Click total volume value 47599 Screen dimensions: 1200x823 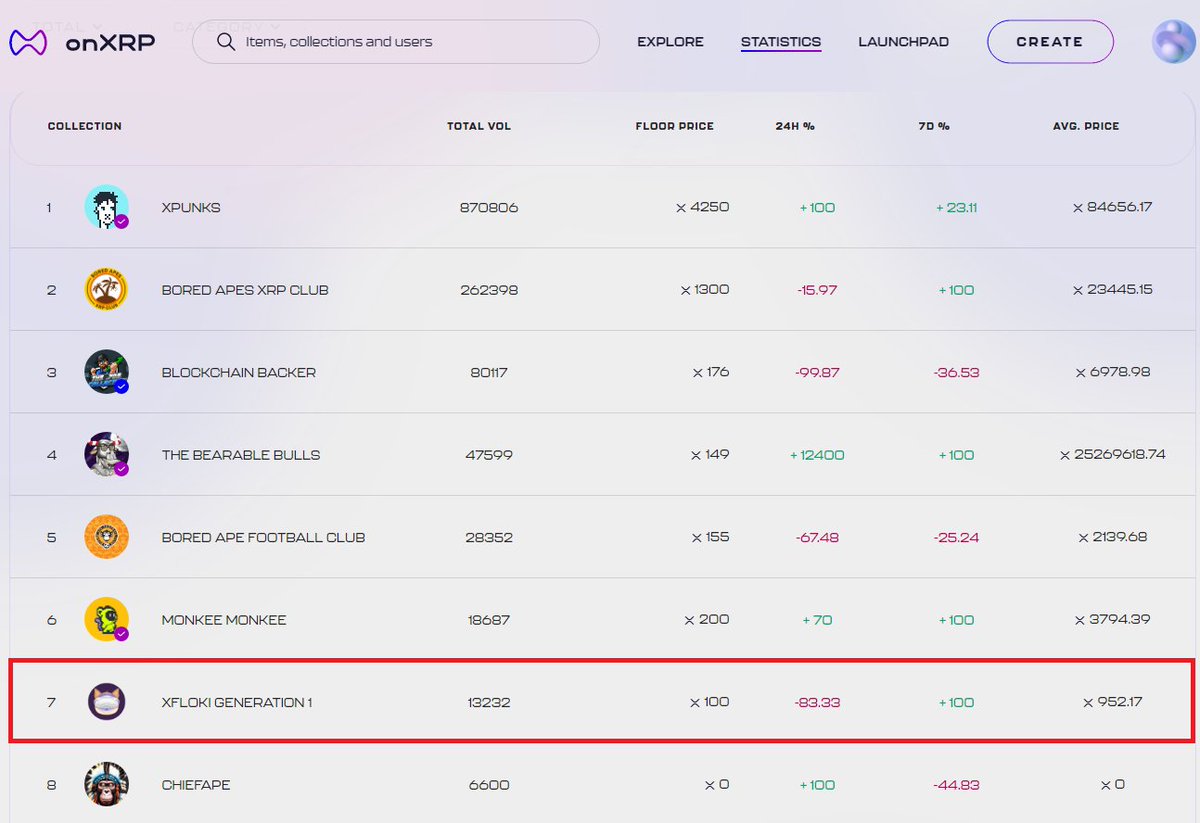(489, 455)
